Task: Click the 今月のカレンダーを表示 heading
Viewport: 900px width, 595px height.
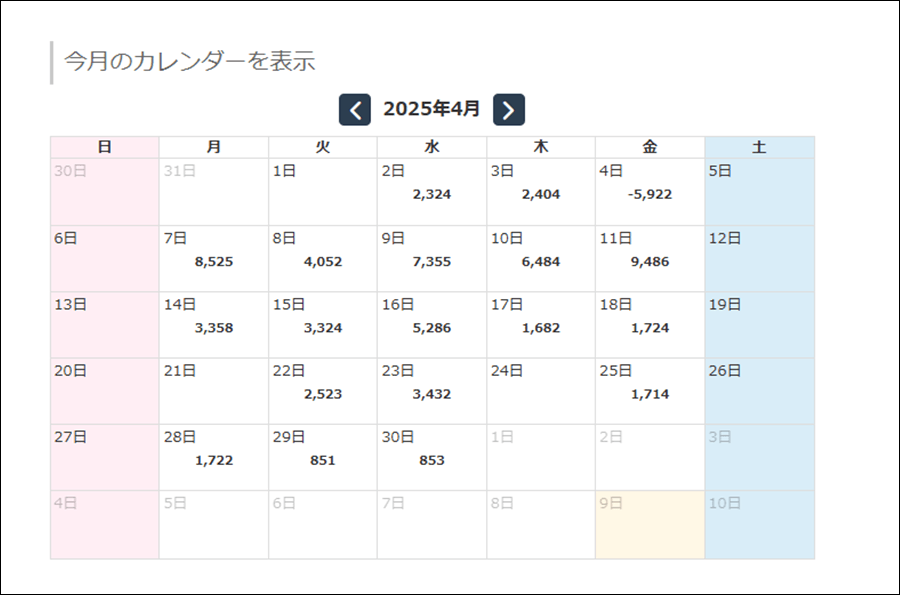Action: (190, 62)
